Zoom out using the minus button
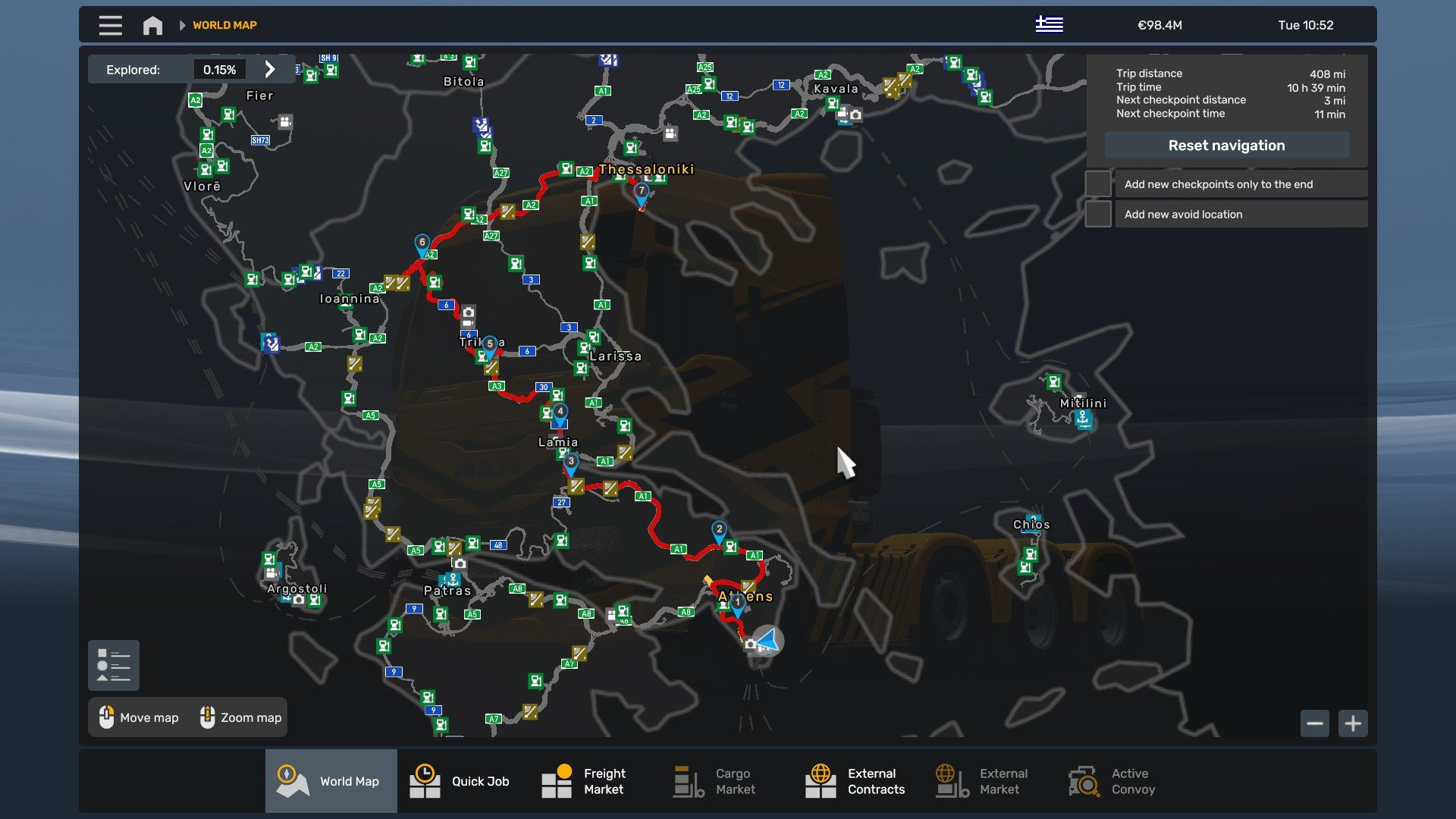Image resolution: width=1456 pixels, height=819 pixels. [1316, 723]
